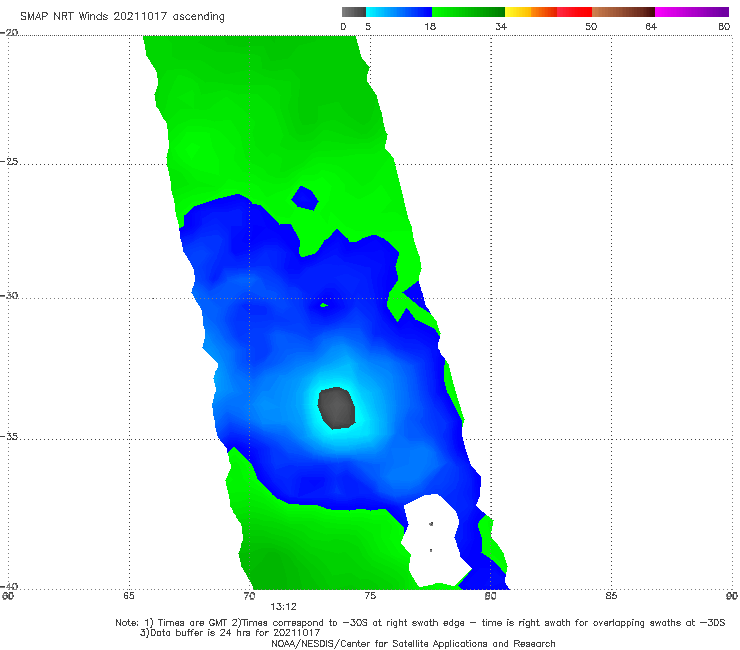Viewport: 740px width, 650px height.
Task: Click the gray 0-5 segment of the color bar
Action: coord(354,12)
